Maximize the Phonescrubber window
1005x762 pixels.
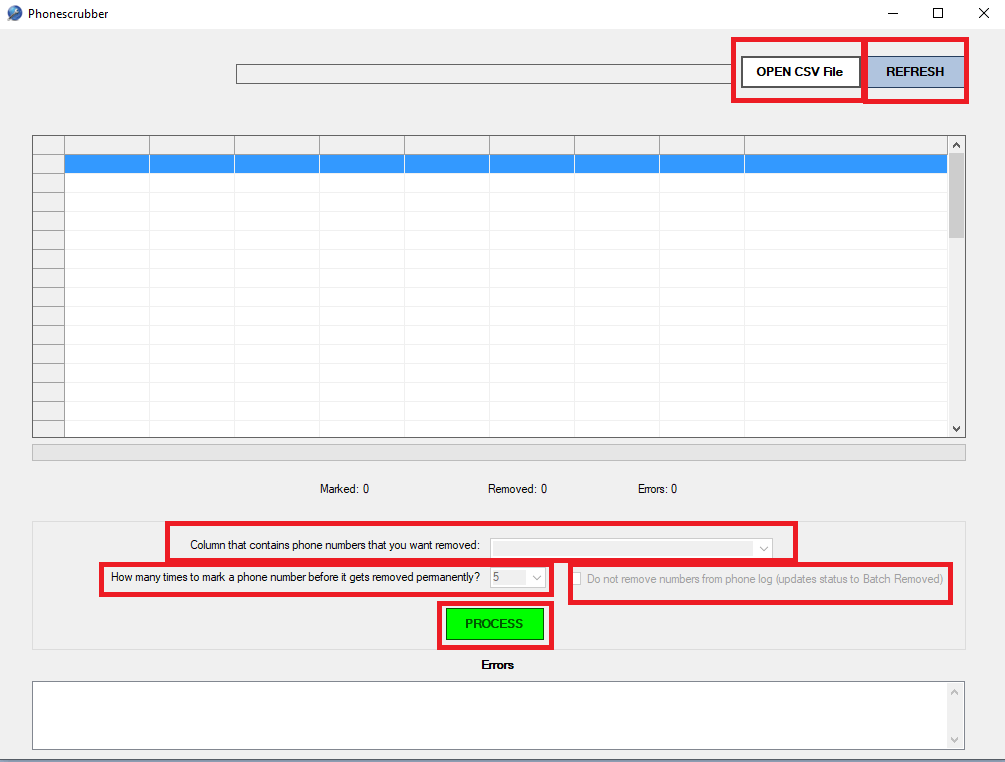(x=938, y=13)
